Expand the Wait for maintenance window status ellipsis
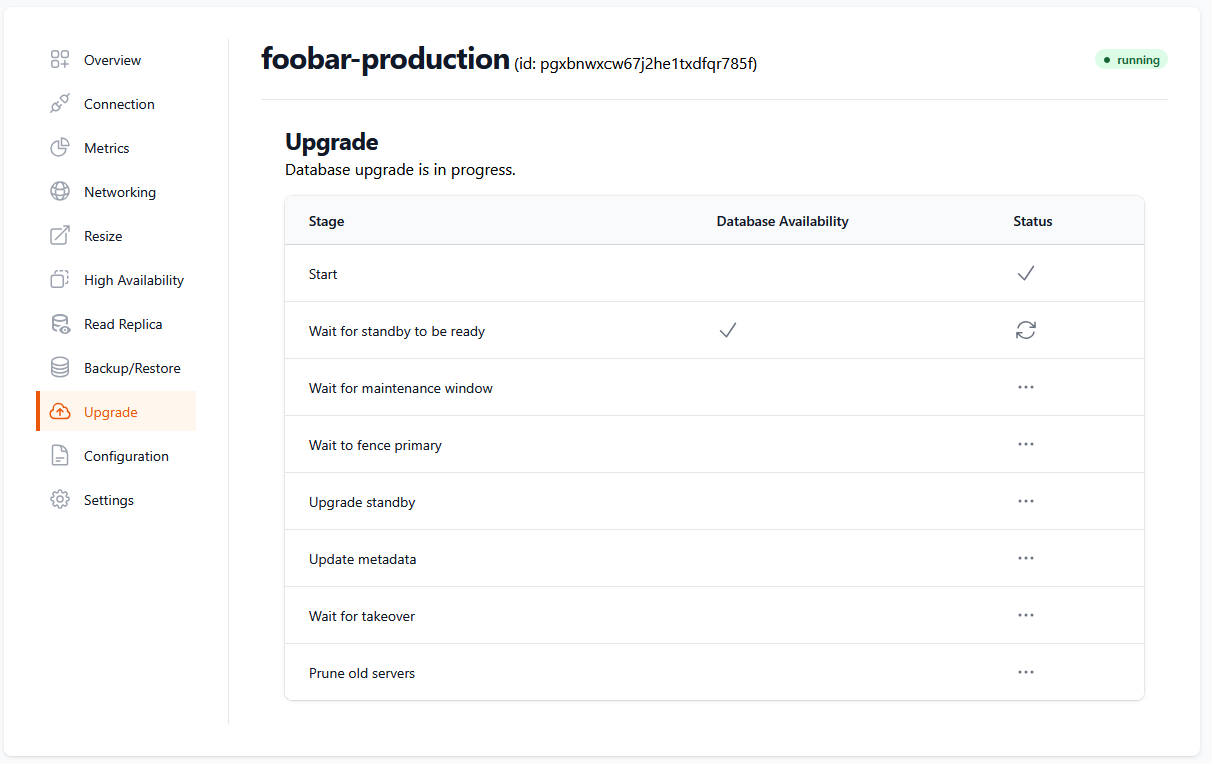Image resolution: width=1212 pixels, height=764 pixels. tap(1026, 387)
